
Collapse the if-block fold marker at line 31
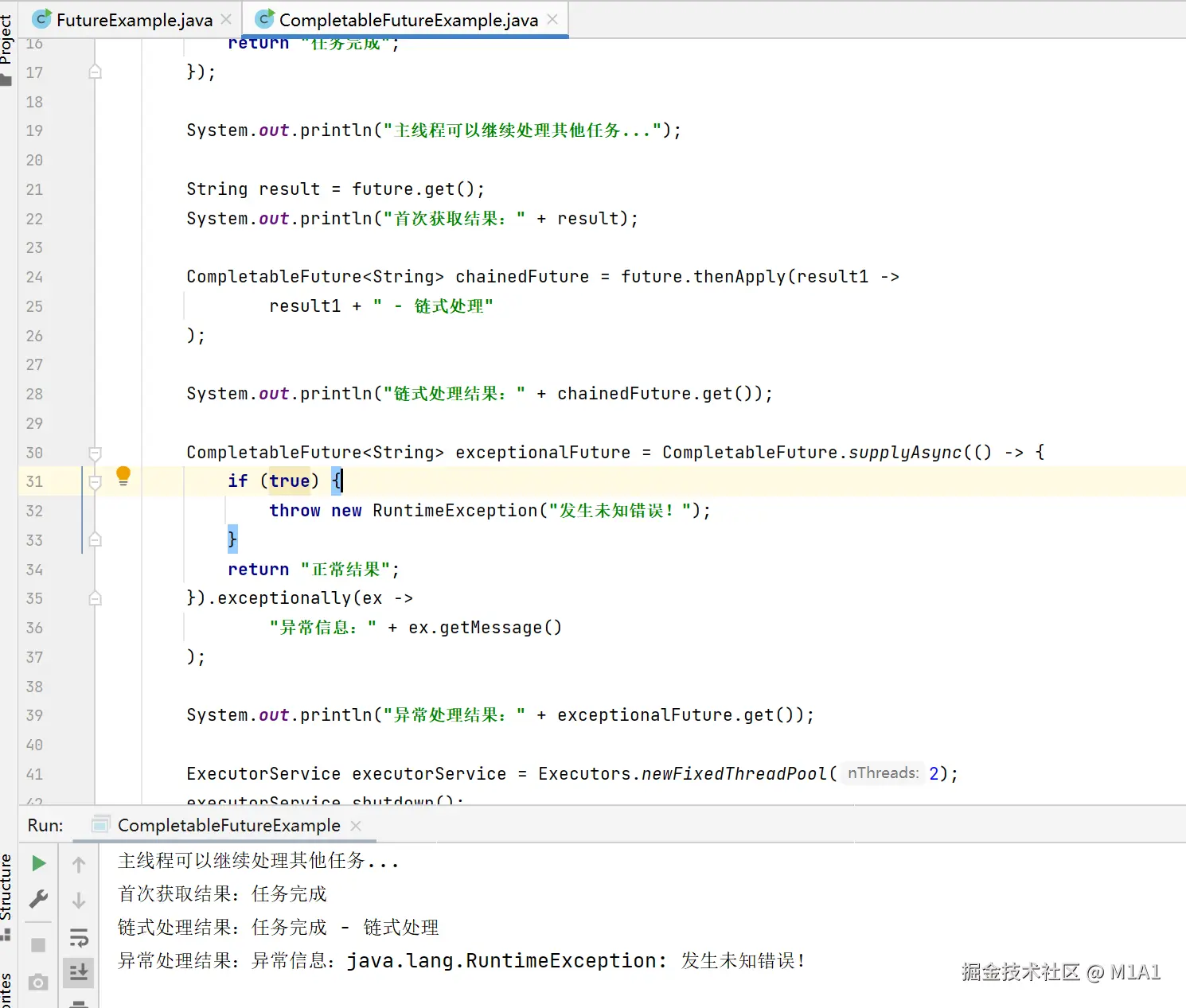(95, 482)
